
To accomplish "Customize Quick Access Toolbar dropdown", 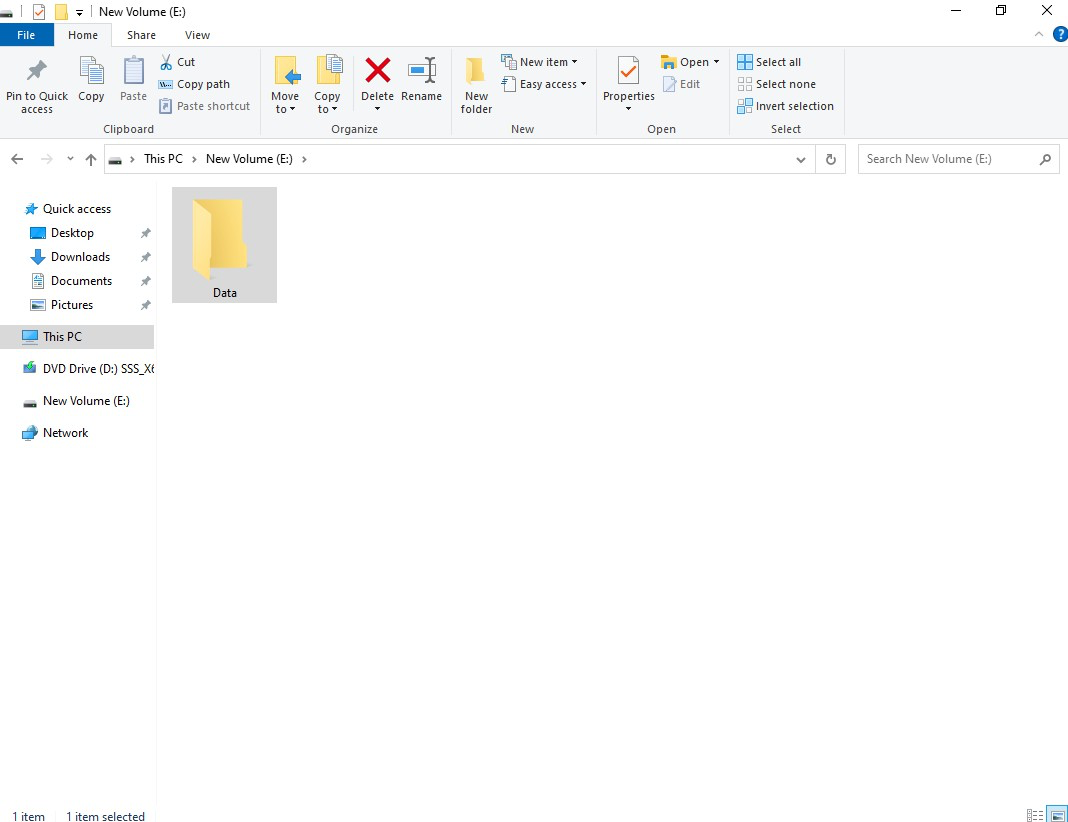I will click(x=79, y=12).
